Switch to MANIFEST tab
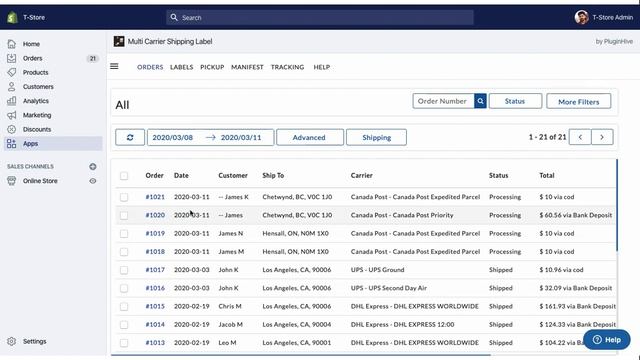The width and height of the screenshot is (640, 360). 247,67
